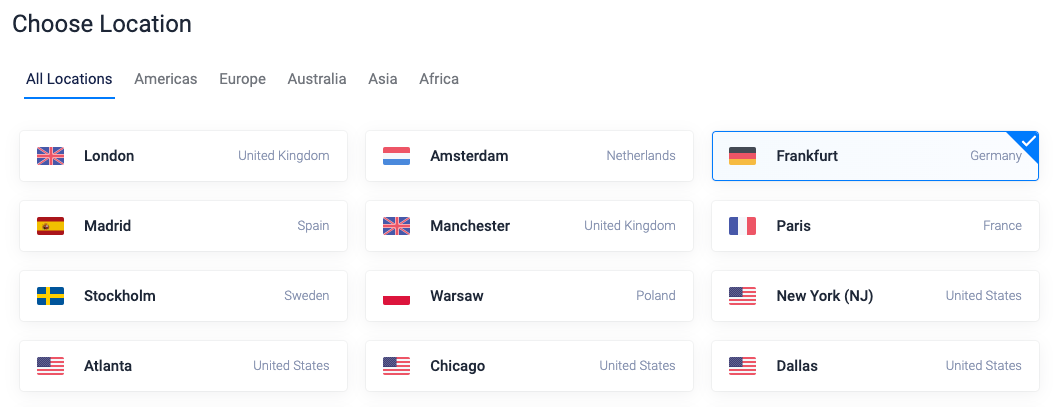Switch to the Americas tab

166,79
